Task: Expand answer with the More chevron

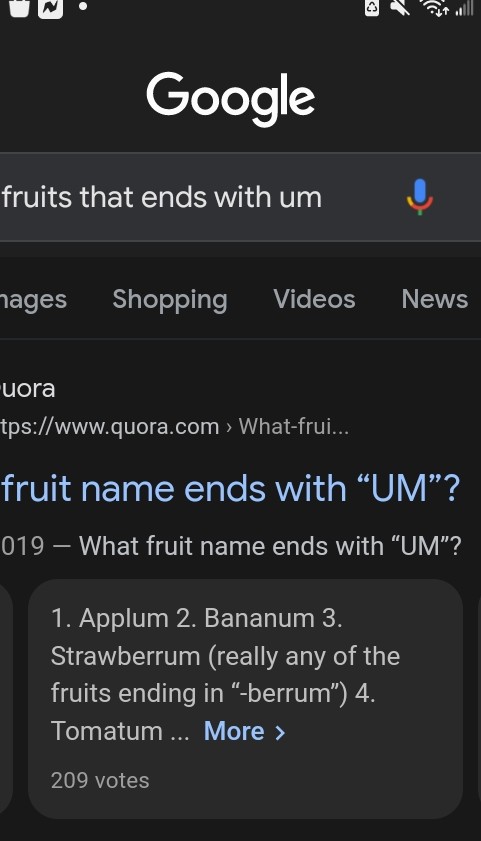Action: point(245,731)
